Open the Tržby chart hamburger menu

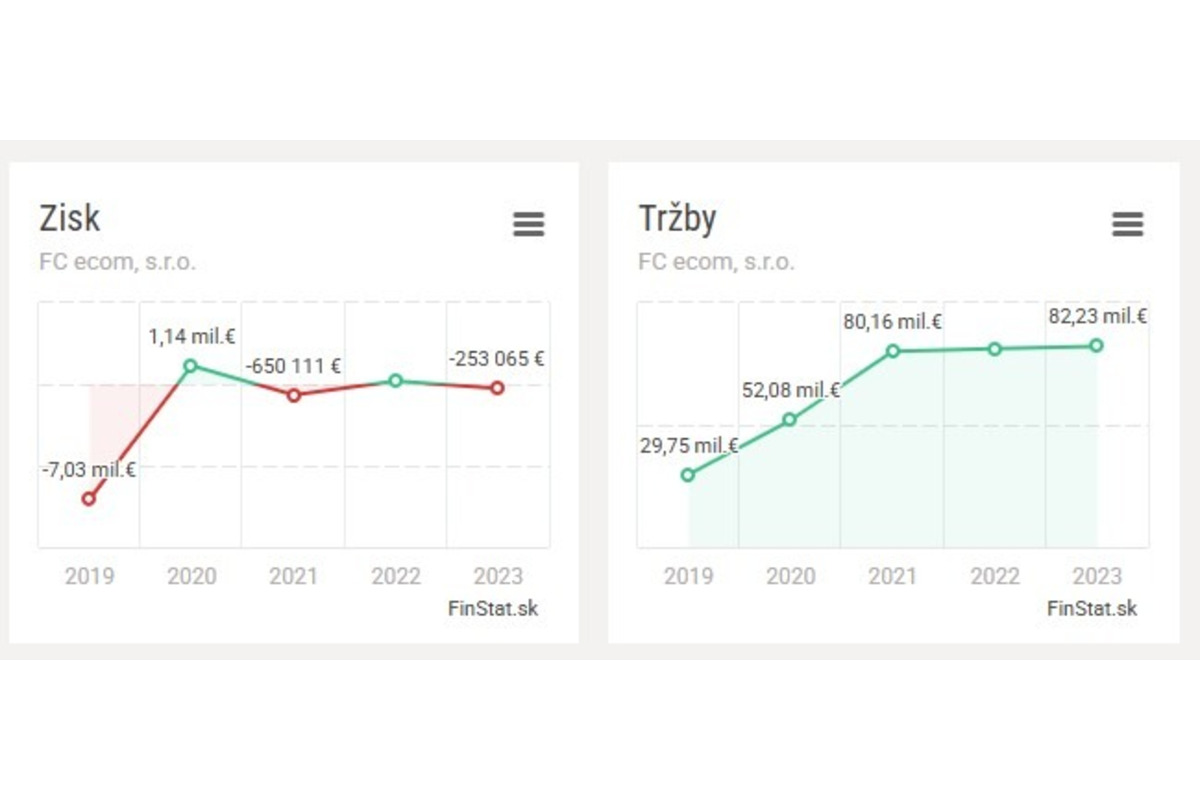click(x=1127, y=224)
